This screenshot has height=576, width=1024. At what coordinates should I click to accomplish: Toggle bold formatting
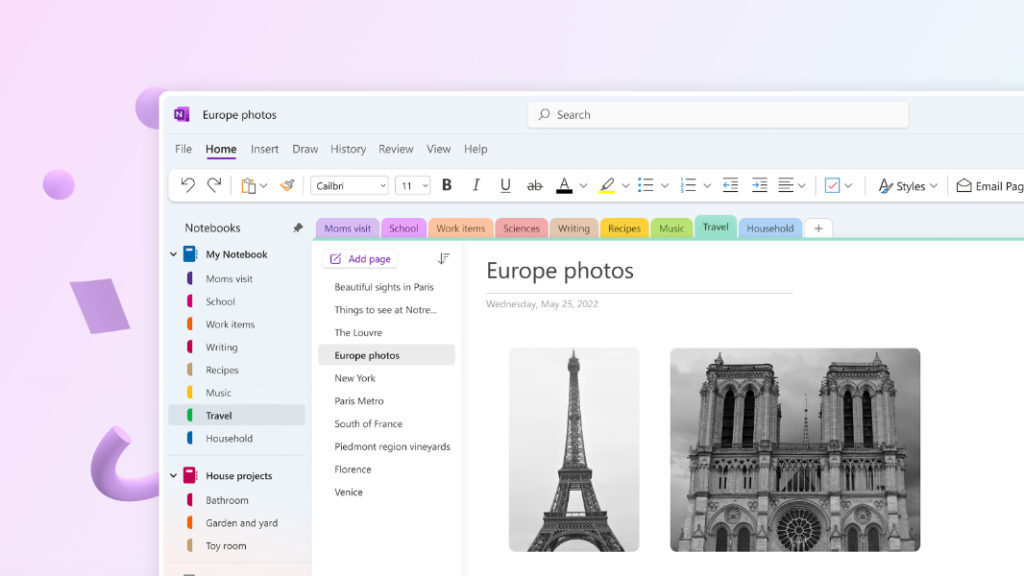(x=446, y=186)
